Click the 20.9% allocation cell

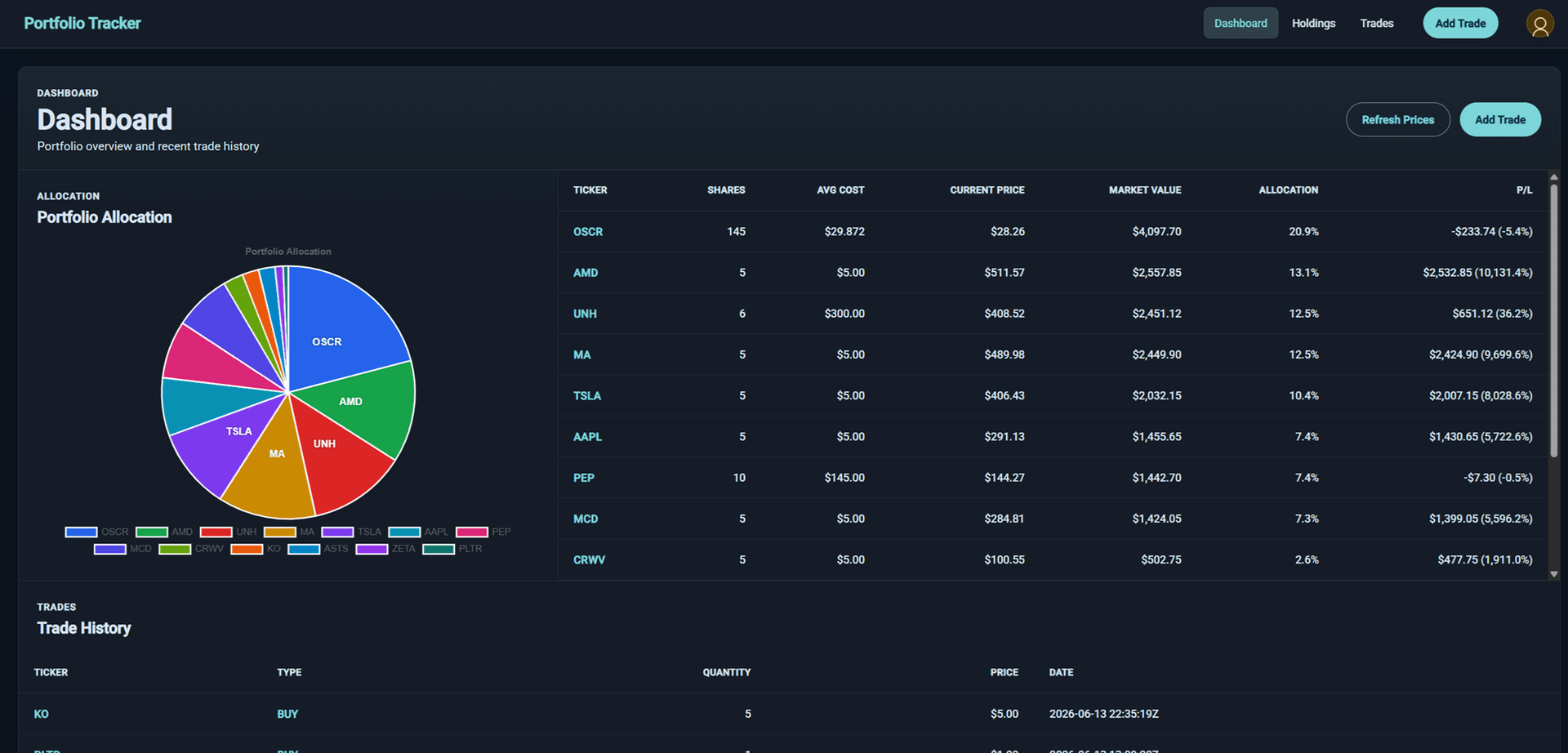tap(1303, 232)
